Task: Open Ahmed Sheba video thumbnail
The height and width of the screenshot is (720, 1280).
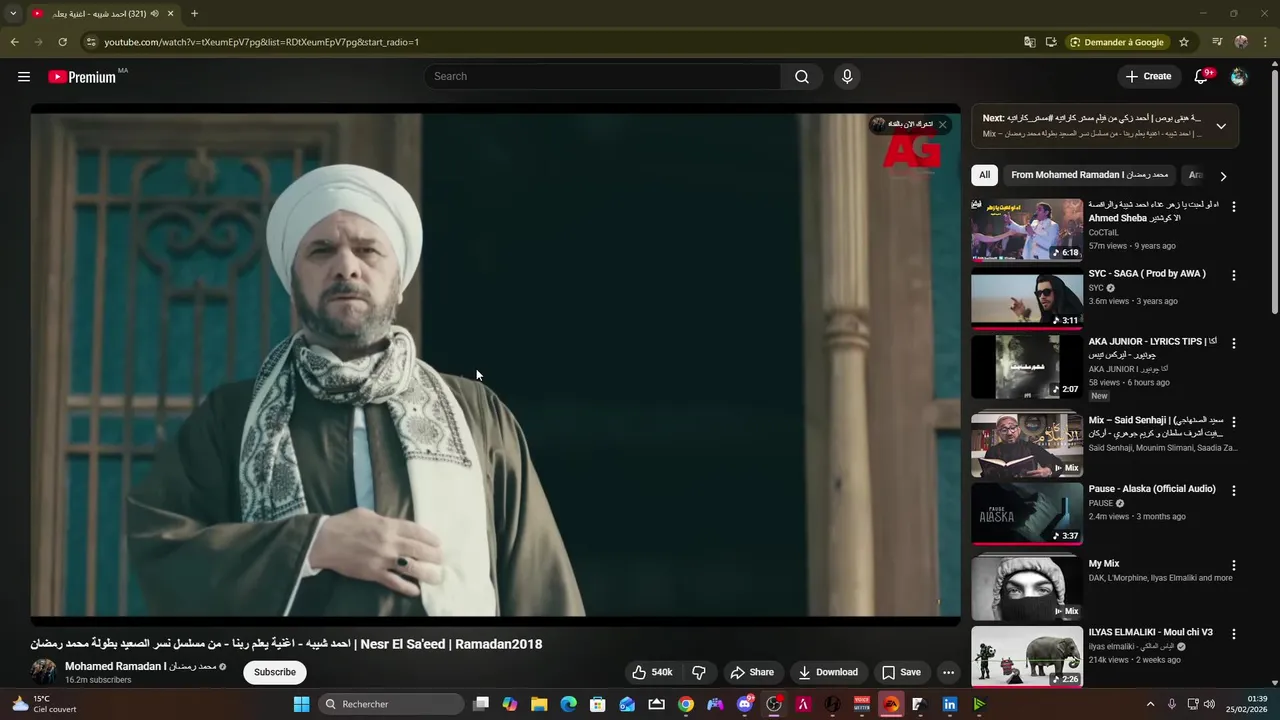Action: (1027, 229)
